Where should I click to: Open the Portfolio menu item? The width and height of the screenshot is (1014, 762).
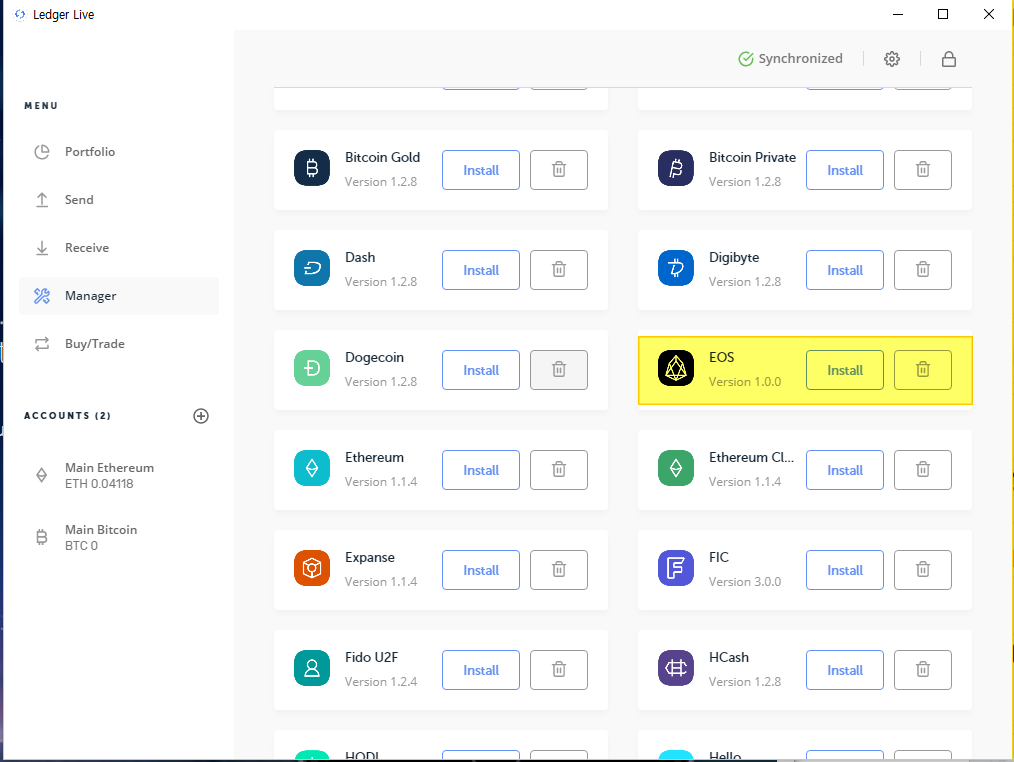point(119,152)
